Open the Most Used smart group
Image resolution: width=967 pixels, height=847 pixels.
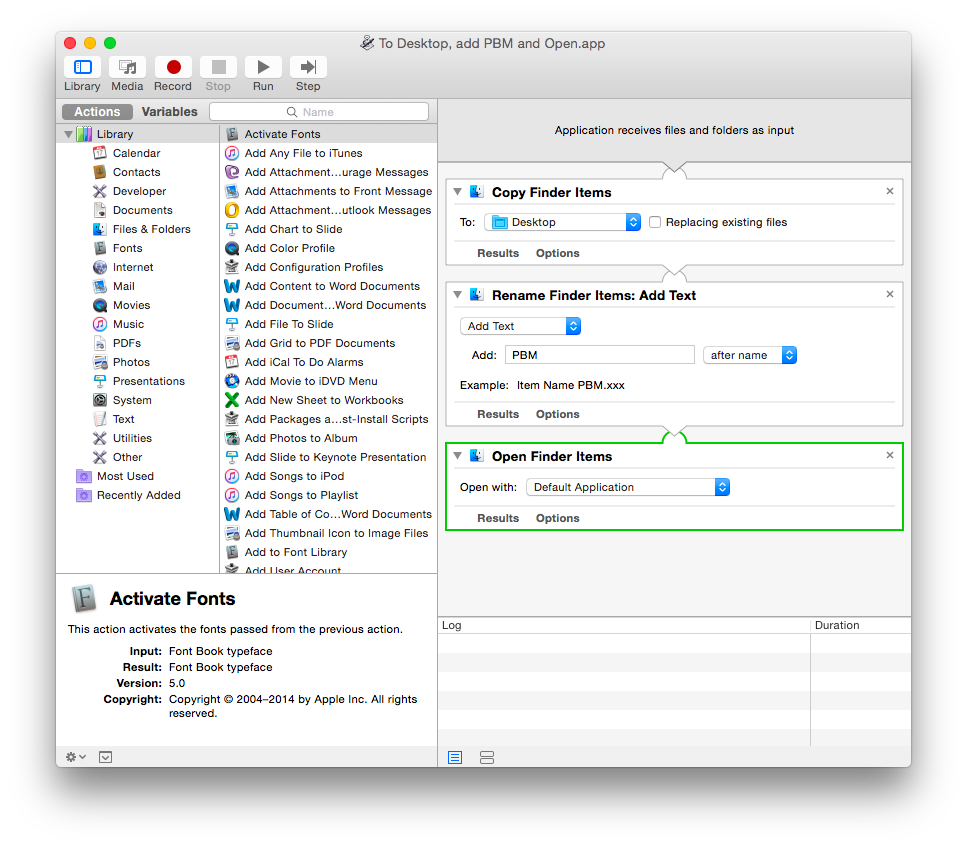tap(125, 476)
